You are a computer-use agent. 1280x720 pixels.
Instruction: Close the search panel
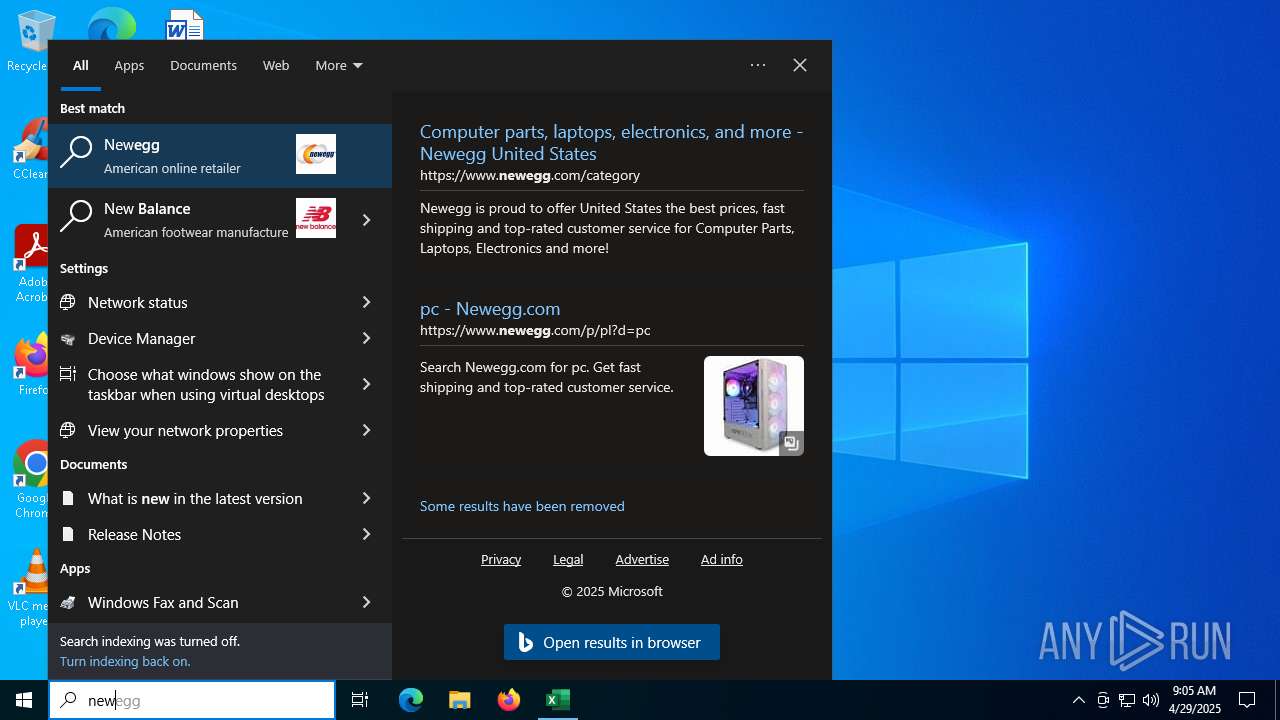800,65
